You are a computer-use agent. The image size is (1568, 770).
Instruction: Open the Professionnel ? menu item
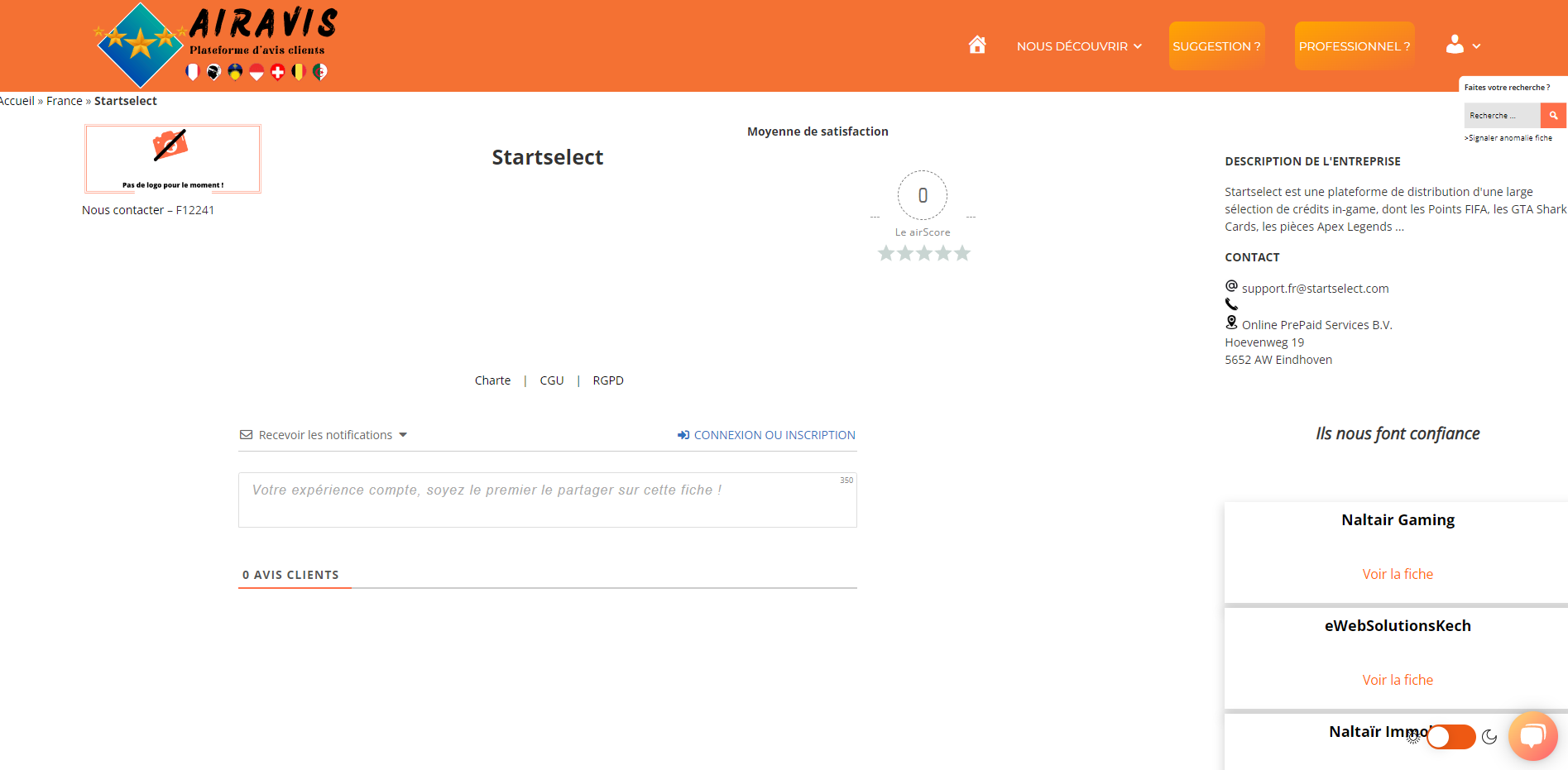coord(1355,46)
